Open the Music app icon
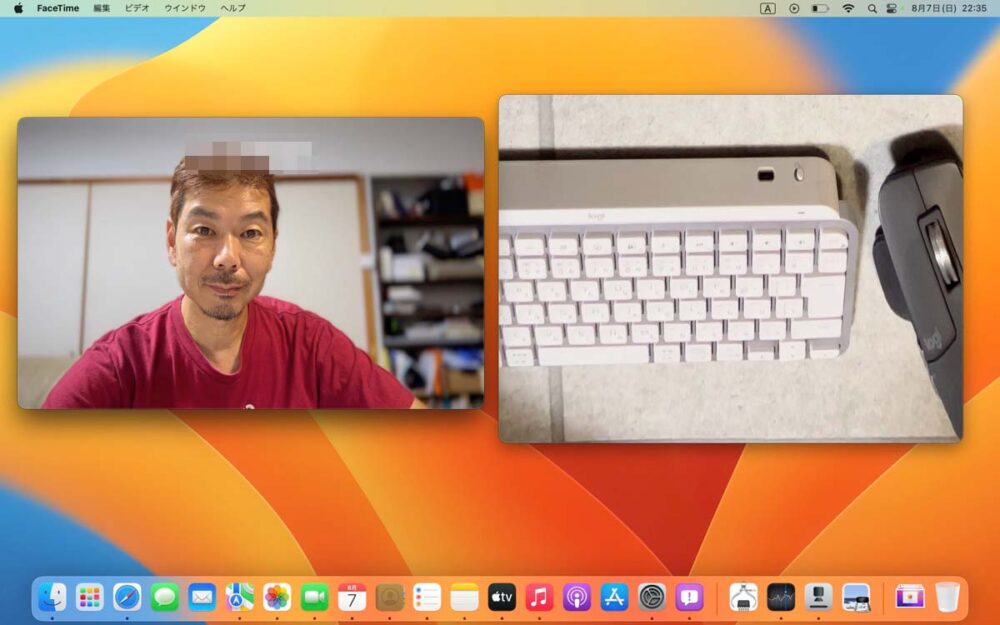 [x=539, y=597]
